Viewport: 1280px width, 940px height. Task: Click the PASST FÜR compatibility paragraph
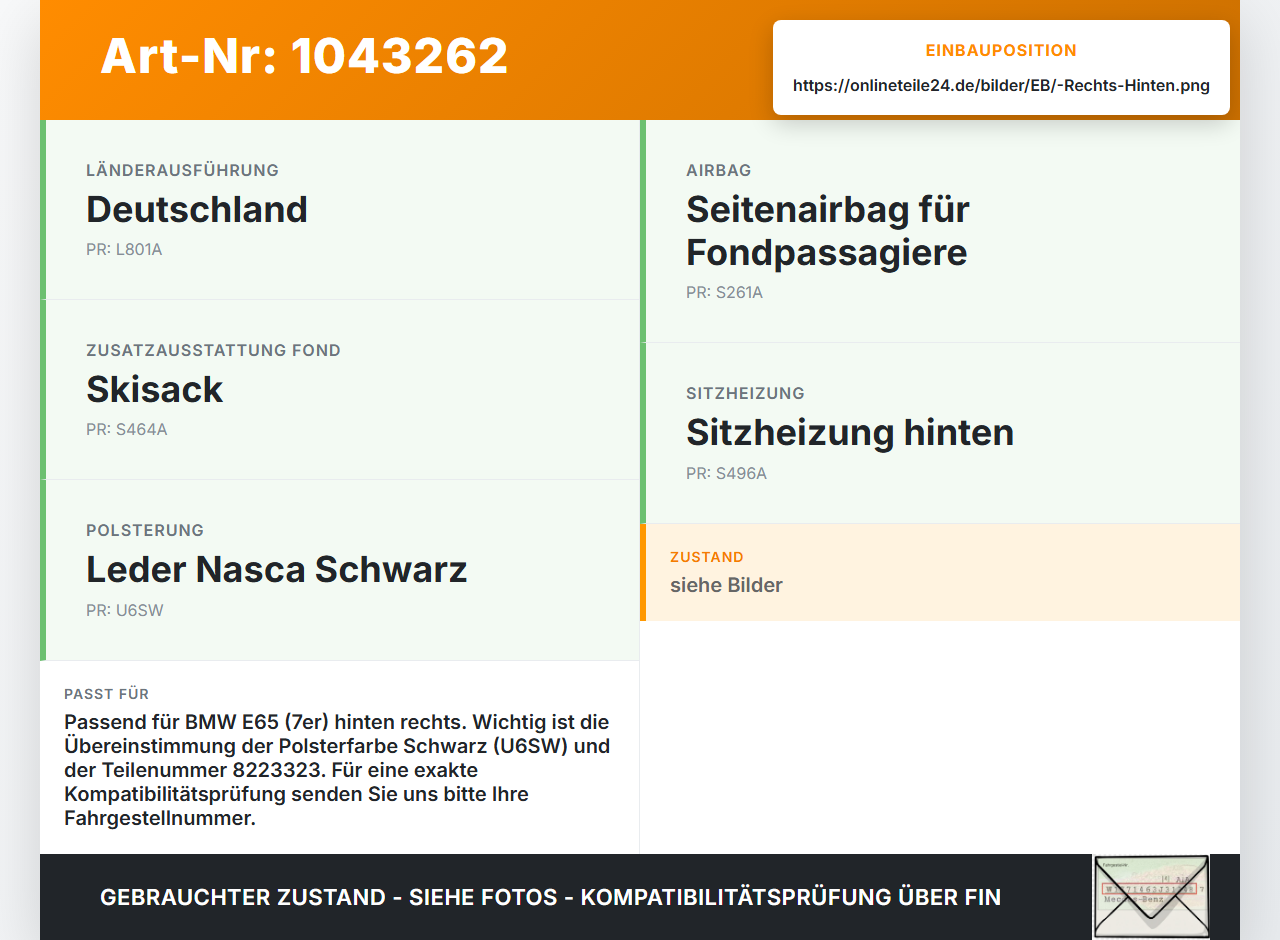(337, 770)
